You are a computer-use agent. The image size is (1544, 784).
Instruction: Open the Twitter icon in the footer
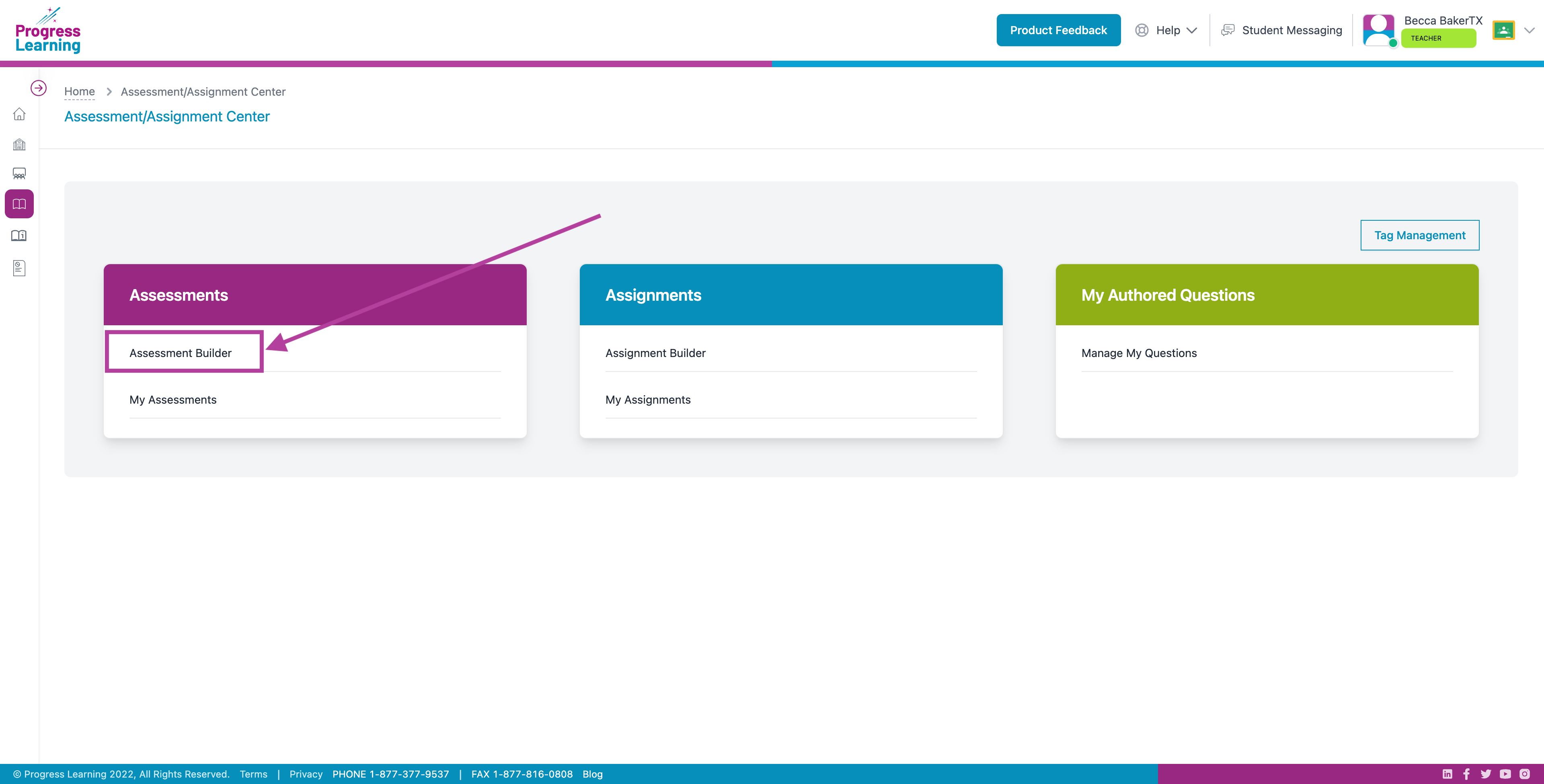click(1486, 774)
